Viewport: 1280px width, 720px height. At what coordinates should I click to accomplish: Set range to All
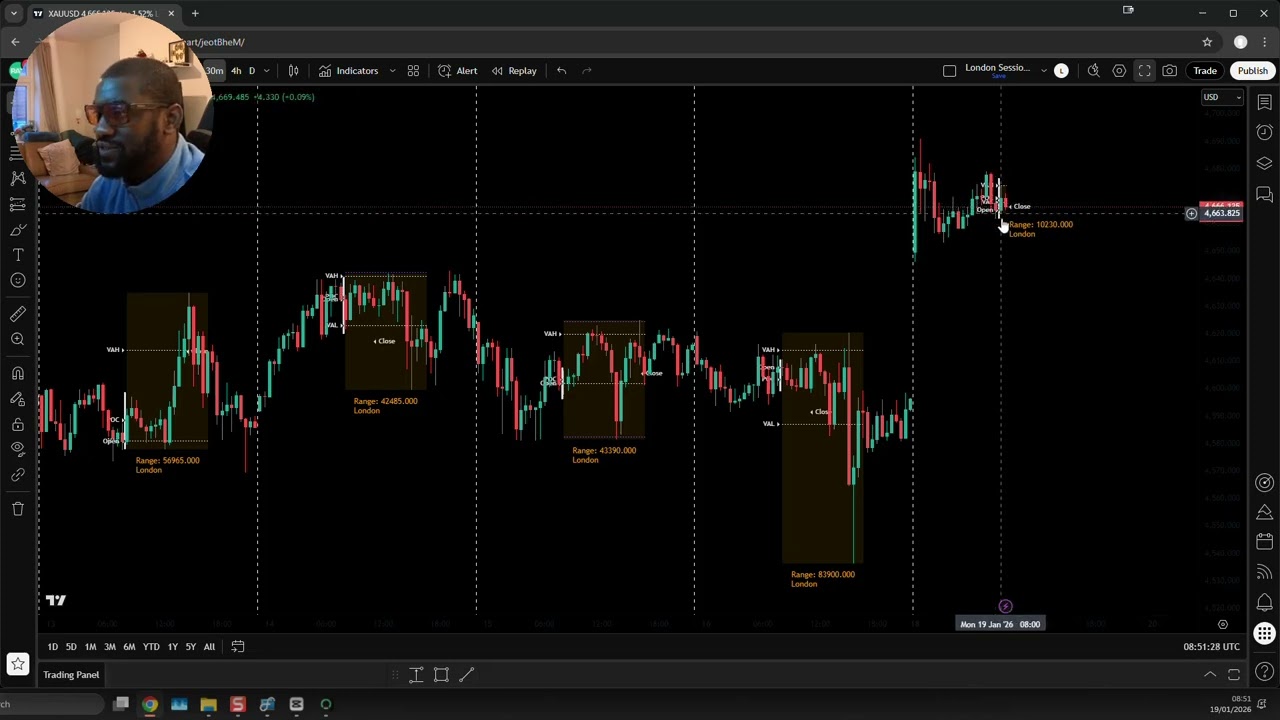click(x=209, y=647)
